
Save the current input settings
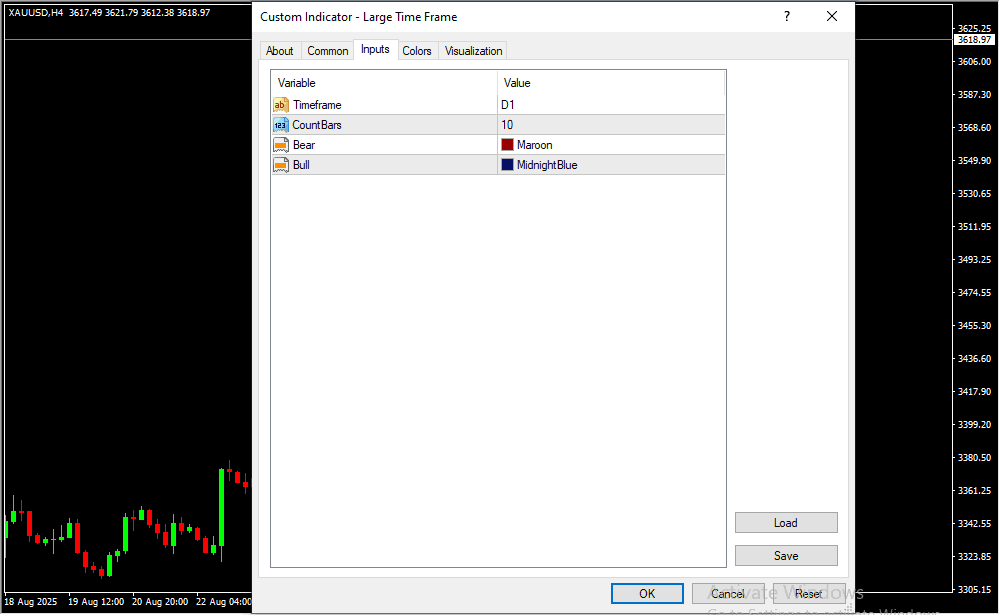(786, 556)
